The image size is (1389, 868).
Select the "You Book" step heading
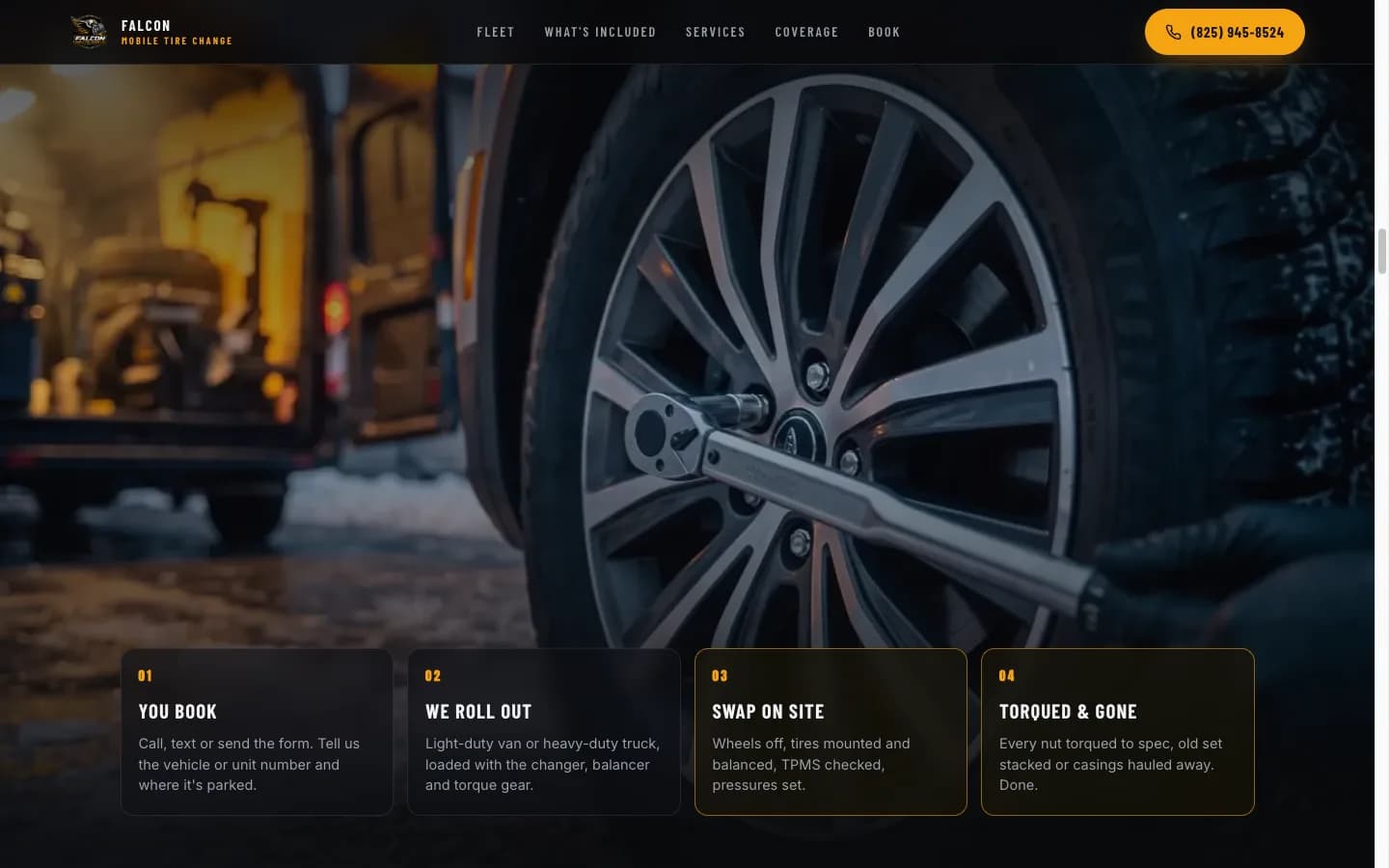pyautogui.click(x=177, y=712)
